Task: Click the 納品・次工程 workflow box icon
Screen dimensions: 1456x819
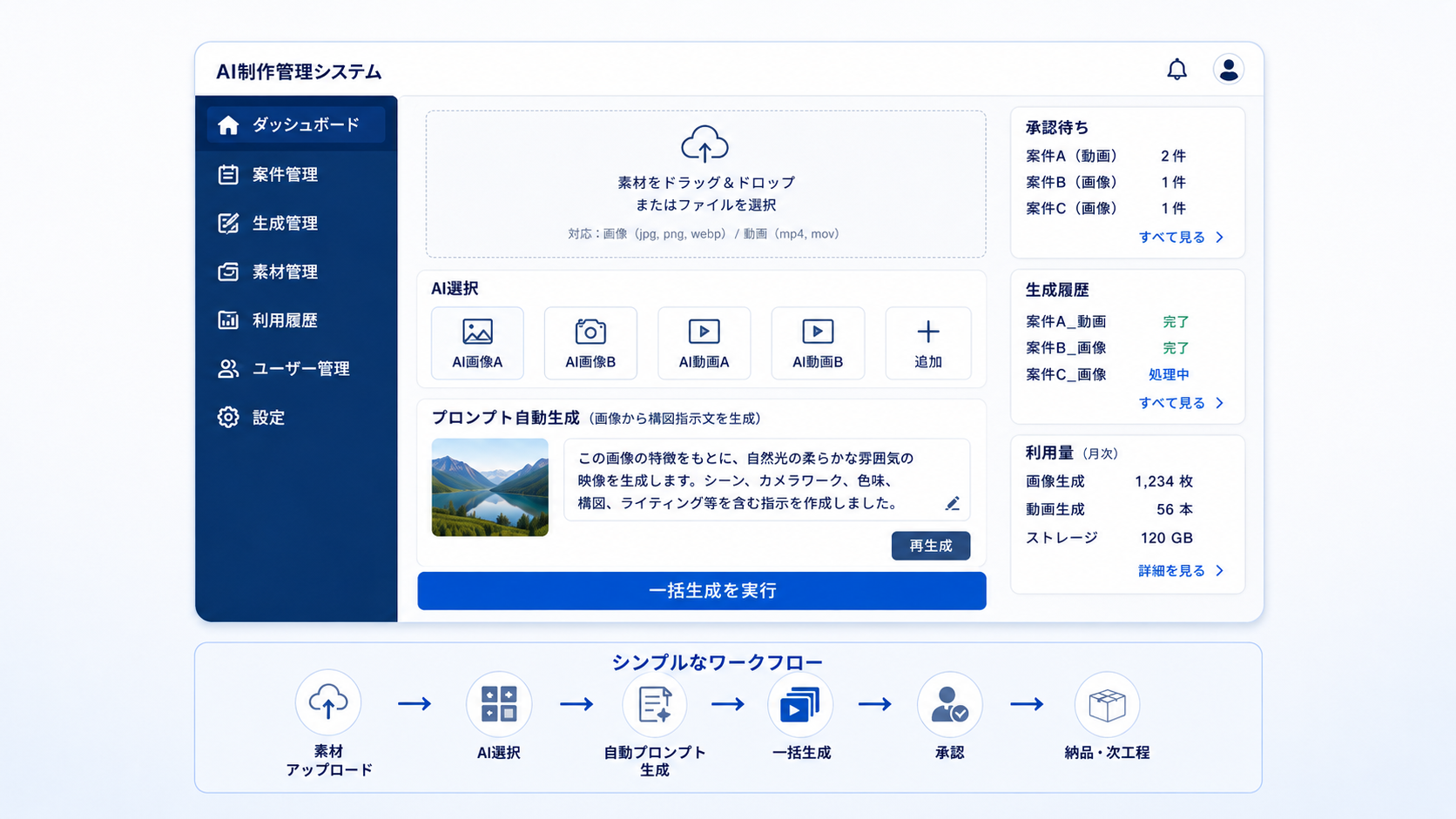Action: click(1107, 704)
